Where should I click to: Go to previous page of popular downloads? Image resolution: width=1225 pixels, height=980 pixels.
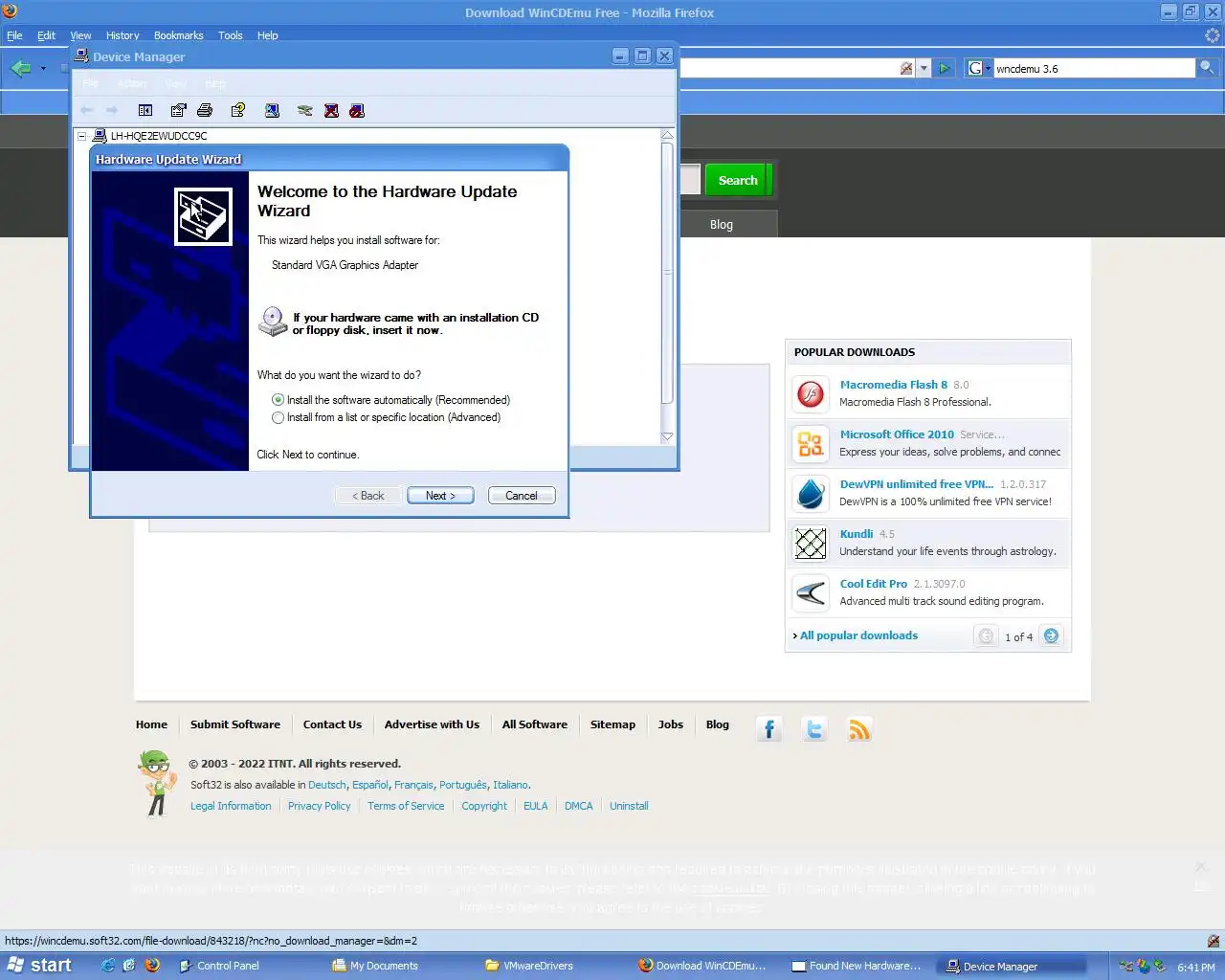pos(986,635)
